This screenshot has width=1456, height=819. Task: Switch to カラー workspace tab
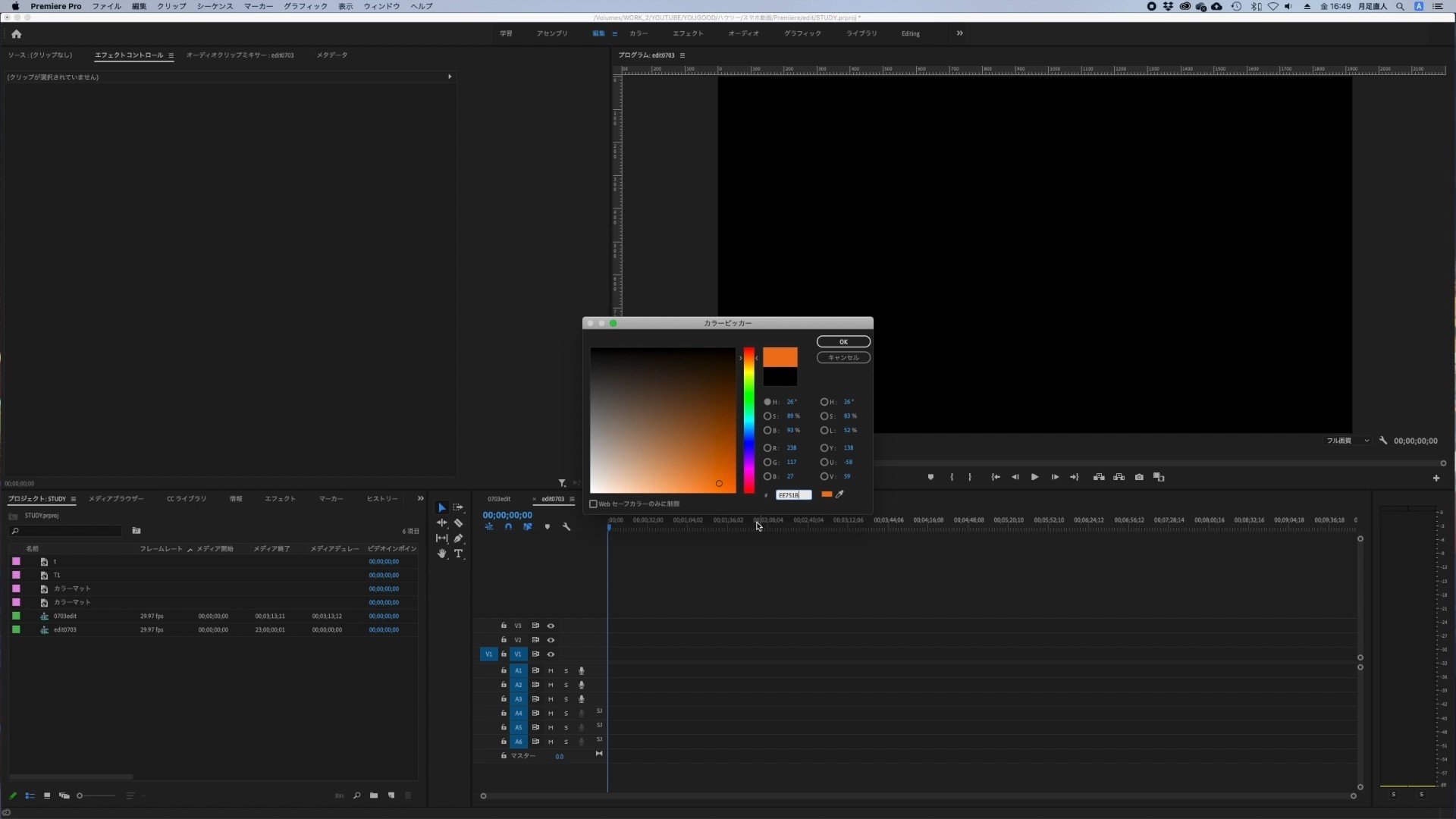(639, 33)
